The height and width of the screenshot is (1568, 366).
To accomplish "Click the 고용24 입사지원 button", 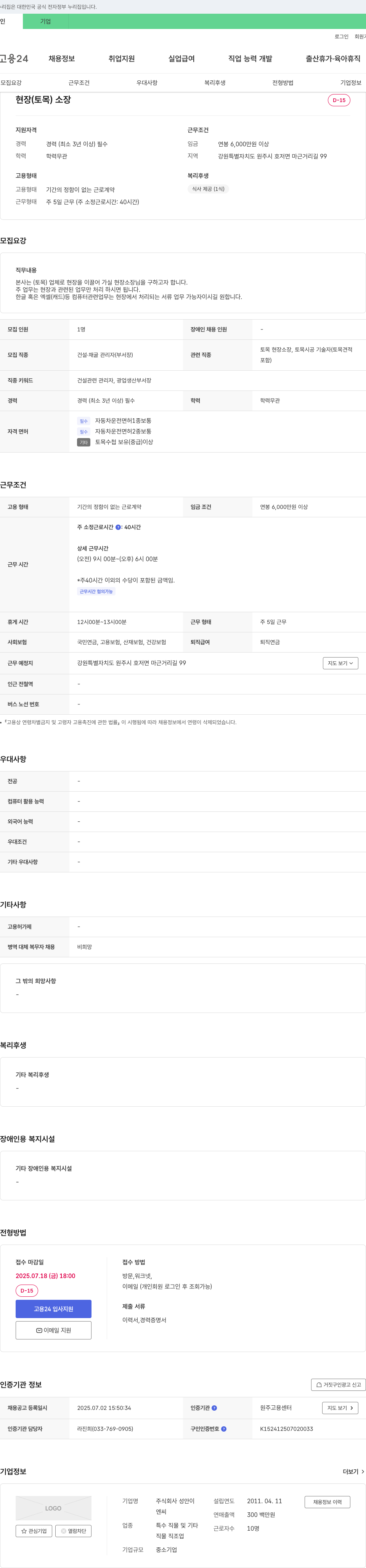I will pos(54,1309).
